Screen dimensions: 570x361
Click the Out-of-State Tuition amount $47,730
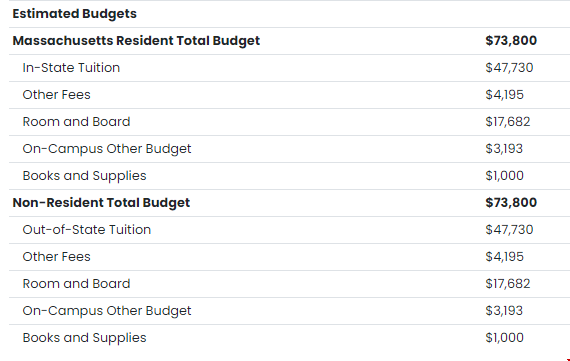509,229
